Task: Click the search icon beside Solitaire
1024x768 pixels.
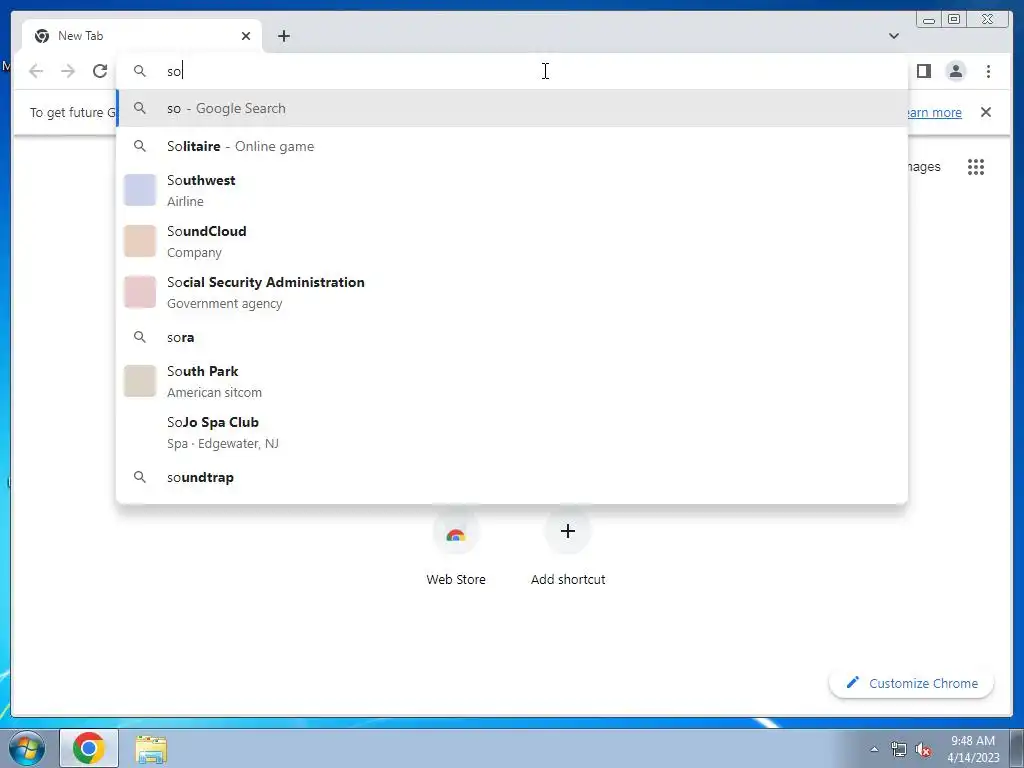Action: (x=140, y=146)
